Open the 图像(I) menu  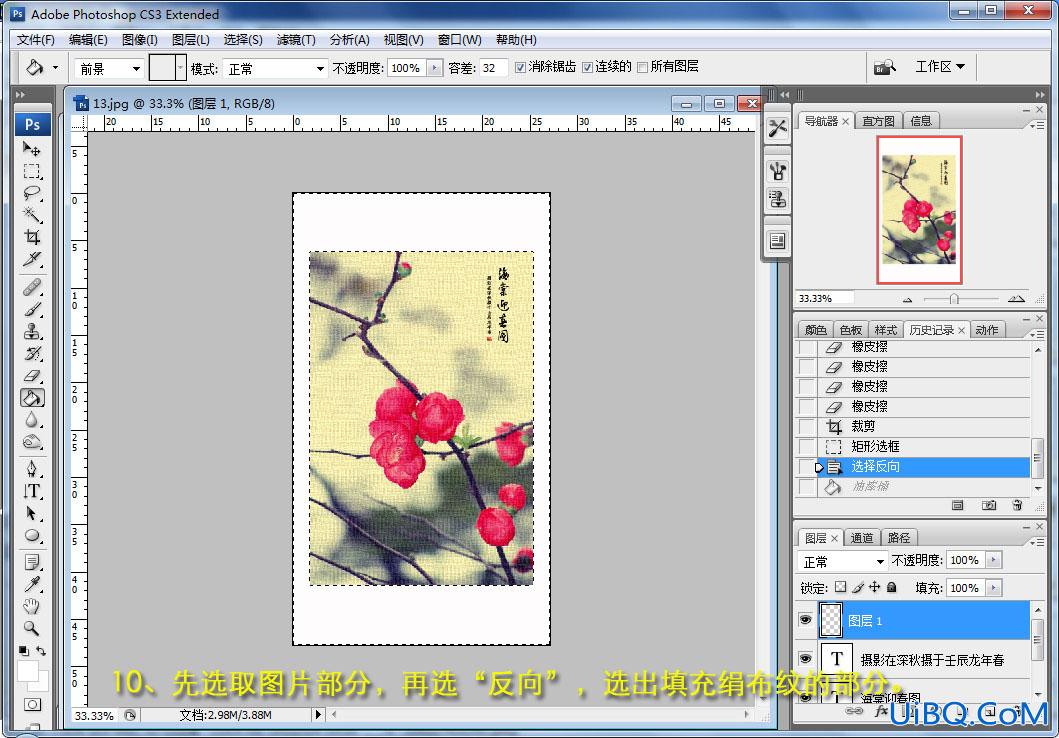click(x=139, y=40)
